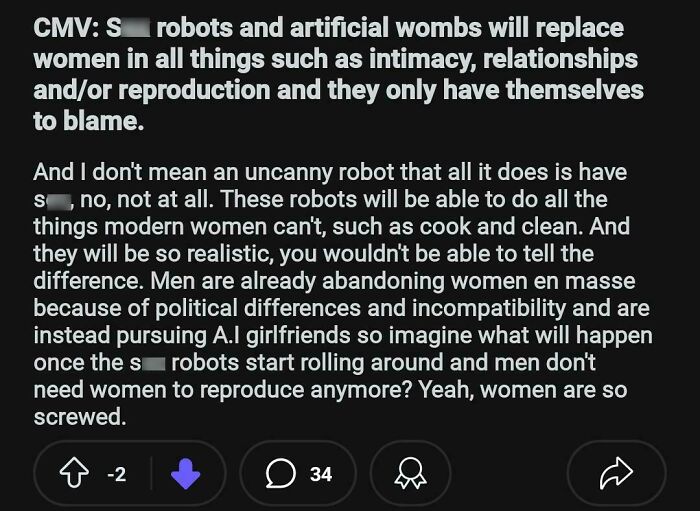Viewport: 700px width, 511px height.
Task: Click the final word 'screwed.' of the post
Action: click(80, 417)
